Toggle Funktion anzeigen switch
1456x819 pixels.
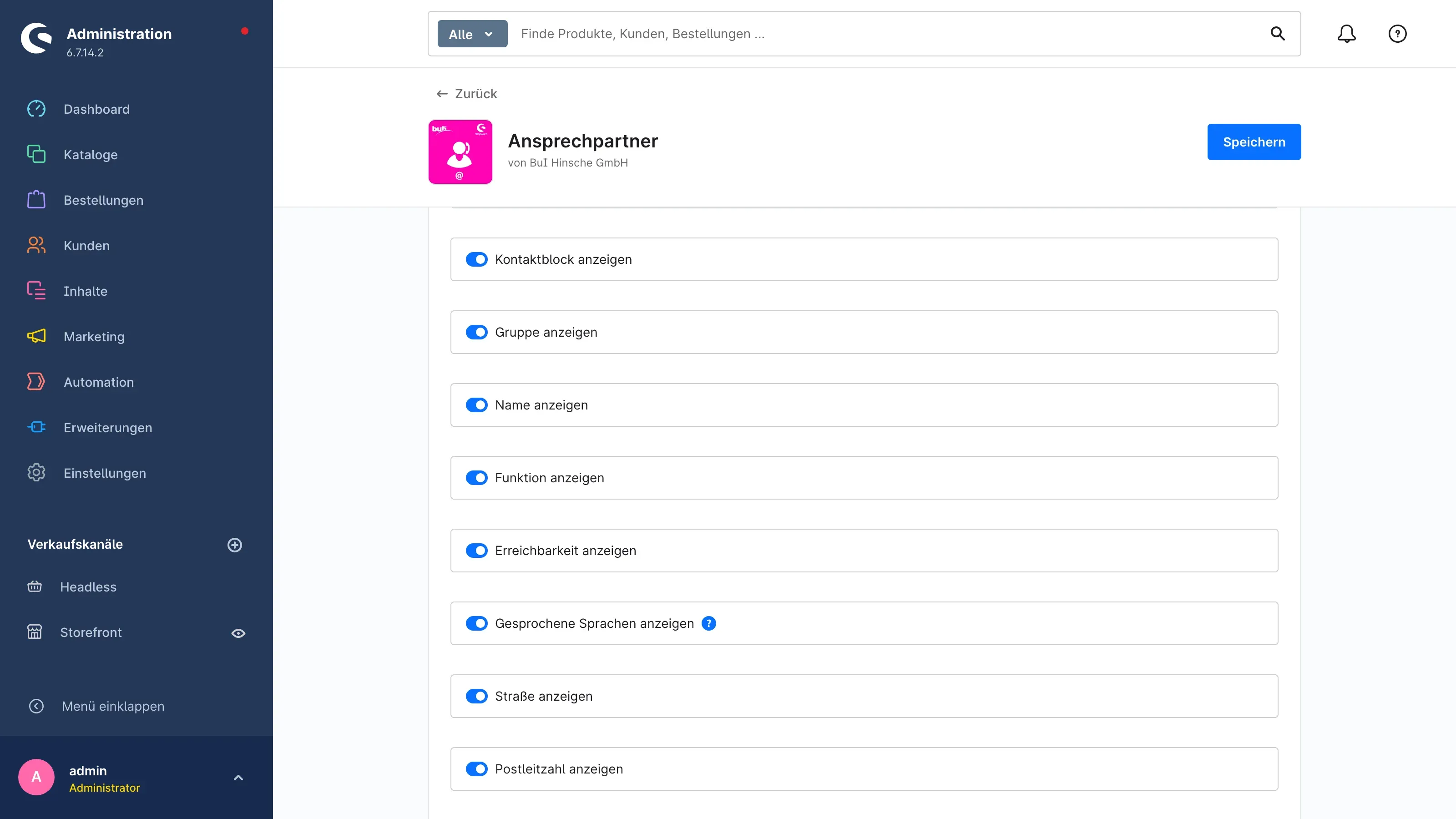[476, 478]
